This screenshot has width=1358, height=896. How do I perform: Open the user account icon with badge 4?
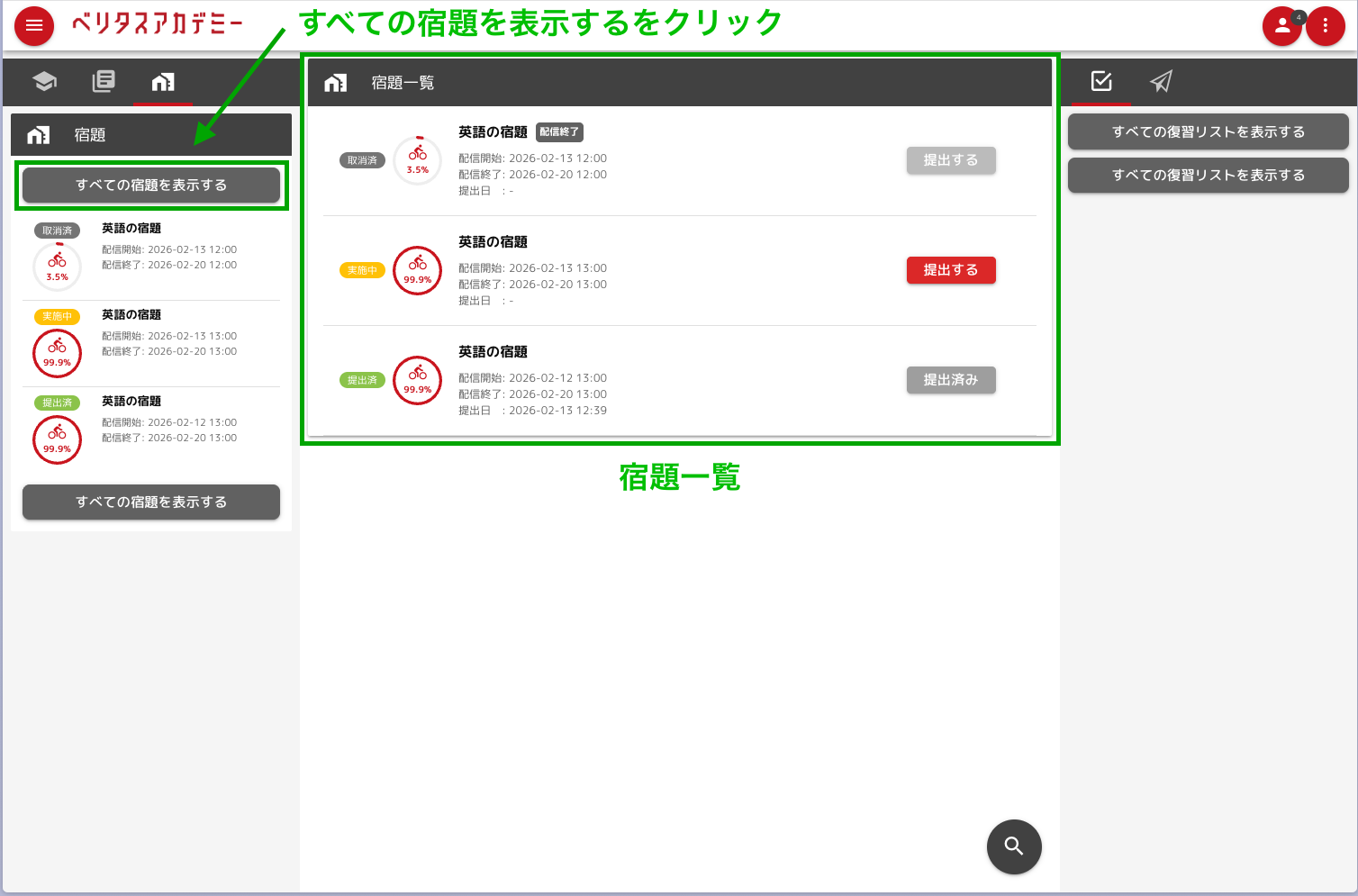click(x=1282, y=26)
